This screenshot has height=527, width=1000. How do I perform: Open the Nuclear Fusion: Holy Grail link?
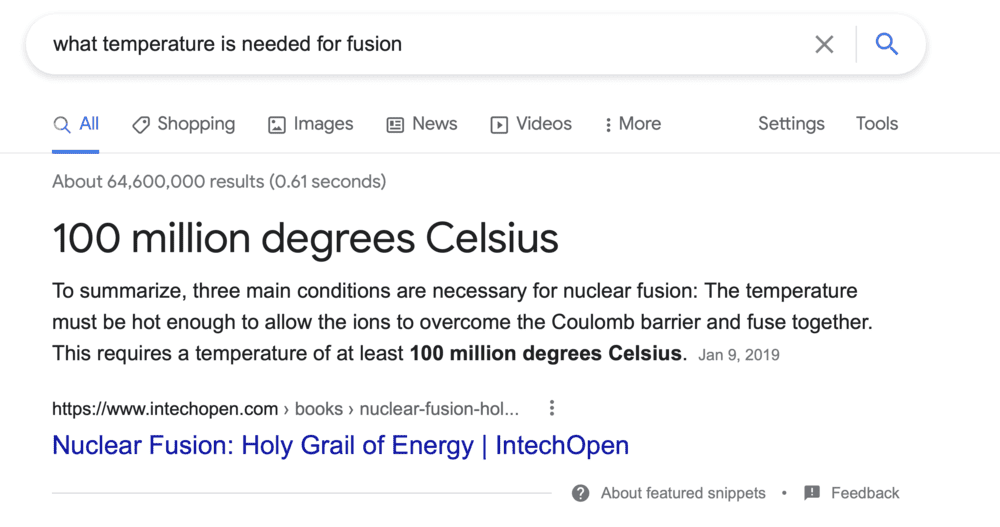(340, 445)
